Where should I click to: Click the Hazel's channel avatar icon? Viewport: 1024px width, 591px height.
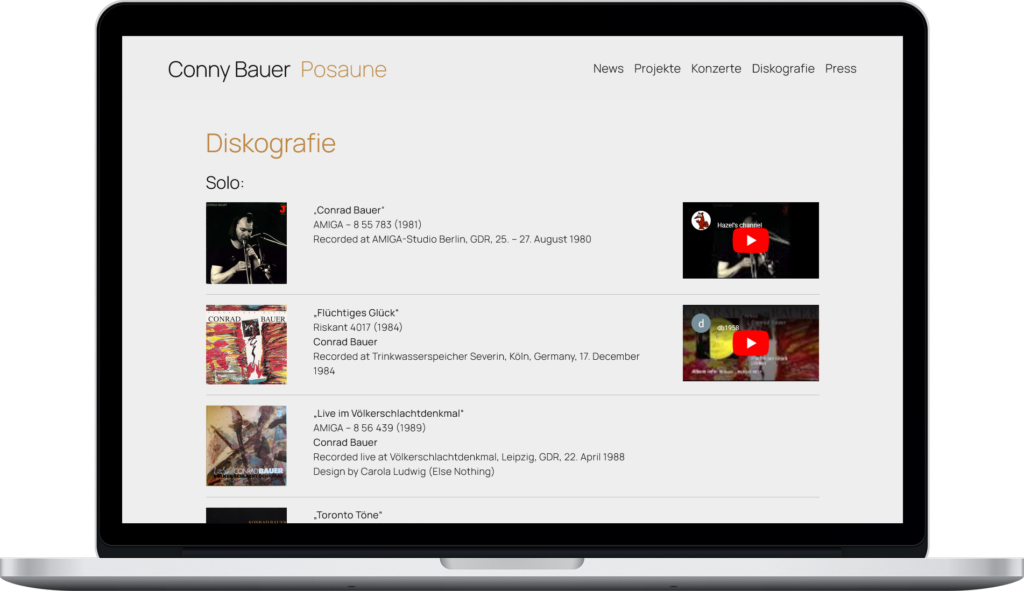click(702, 221)
